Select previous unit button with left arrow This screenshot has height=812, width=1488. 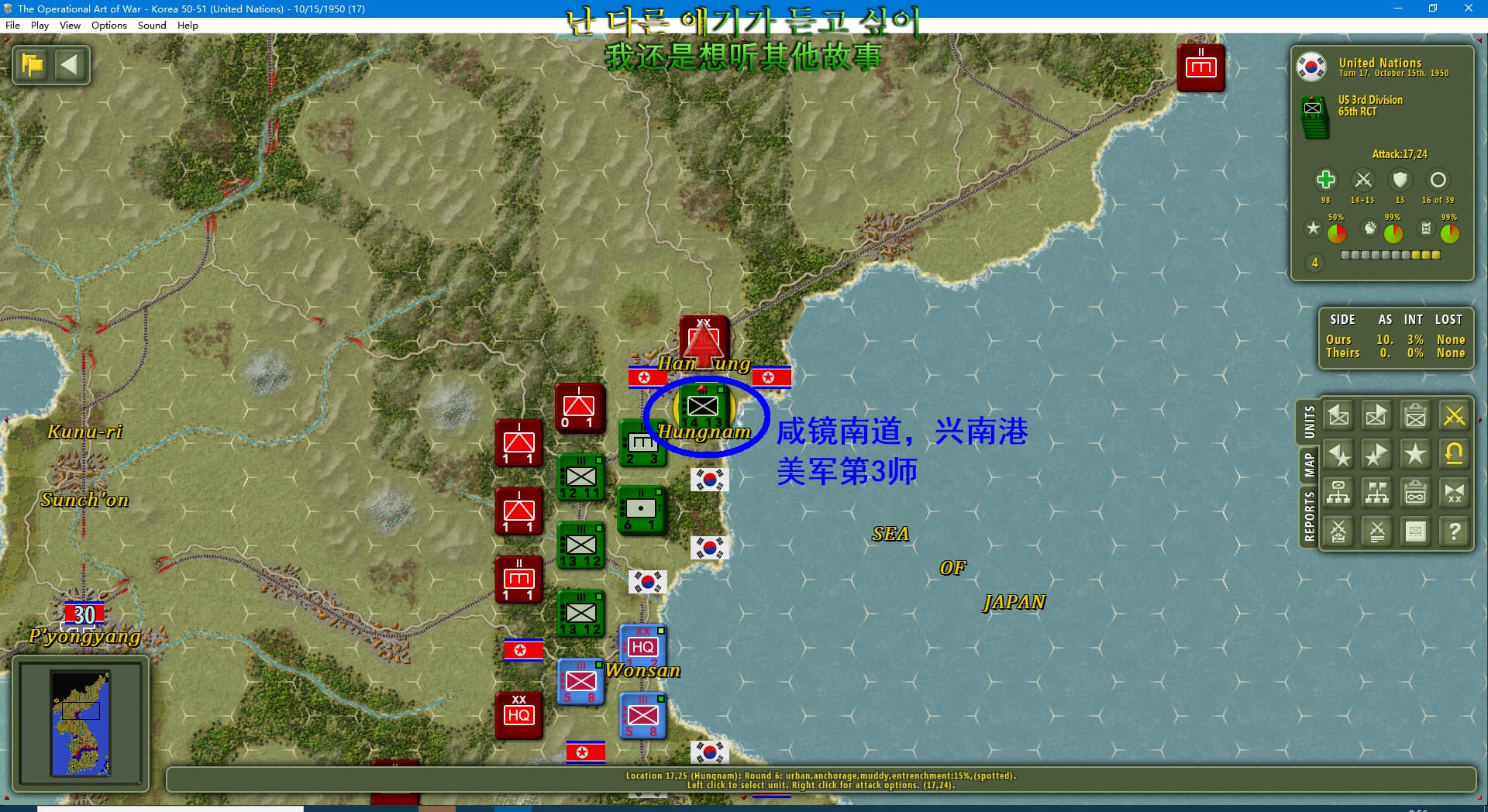point(1338,415)
